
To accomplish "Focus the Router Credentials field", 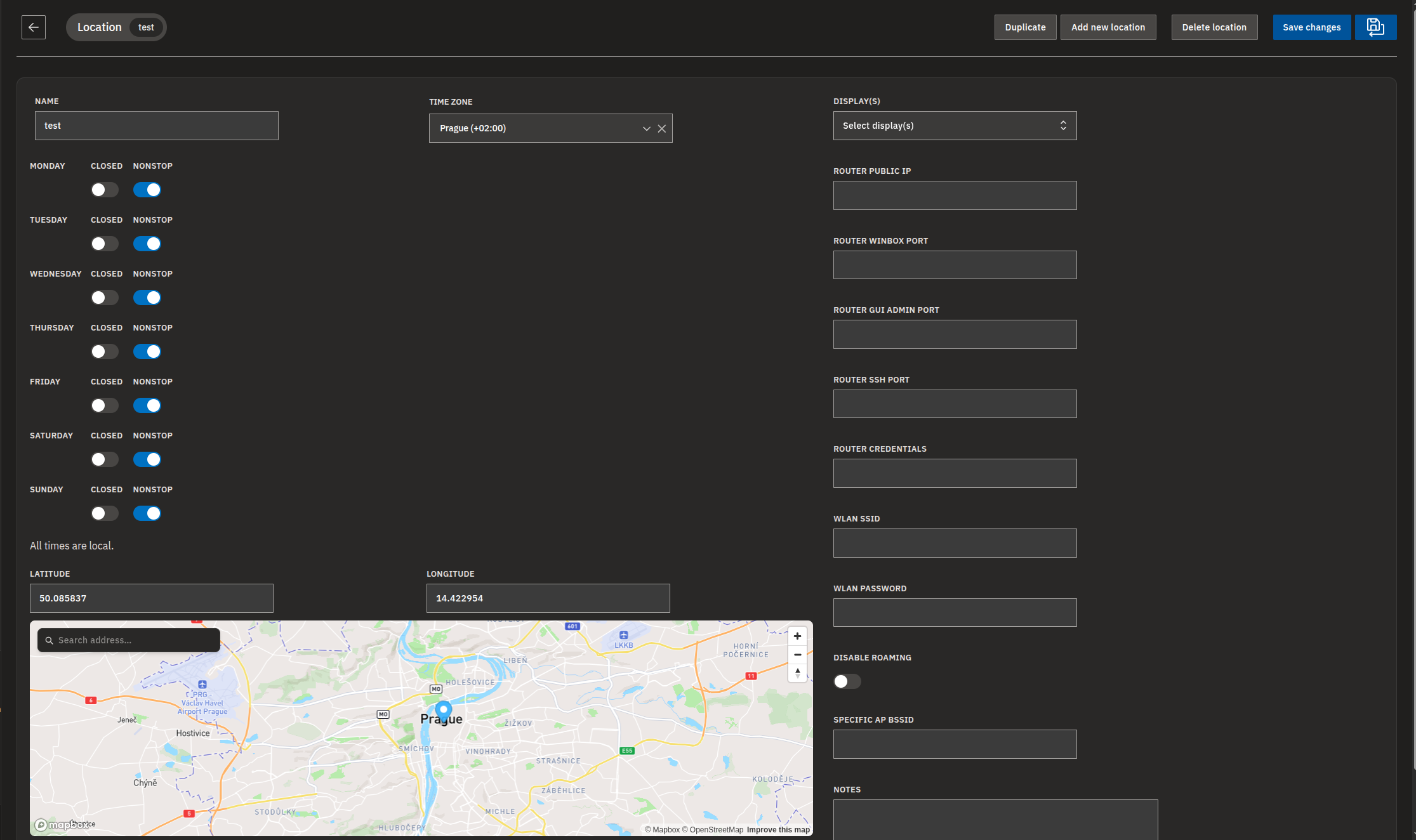I will tap(955, 473).
